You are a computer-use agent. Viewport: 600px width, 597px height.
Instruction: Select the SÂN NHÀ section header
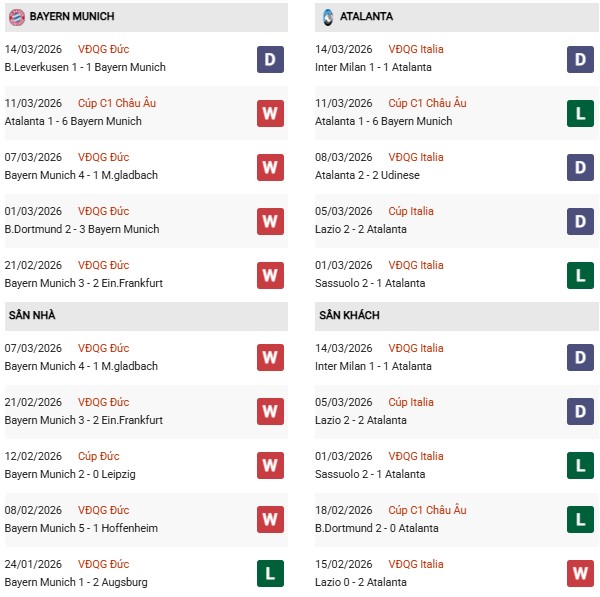32,316
